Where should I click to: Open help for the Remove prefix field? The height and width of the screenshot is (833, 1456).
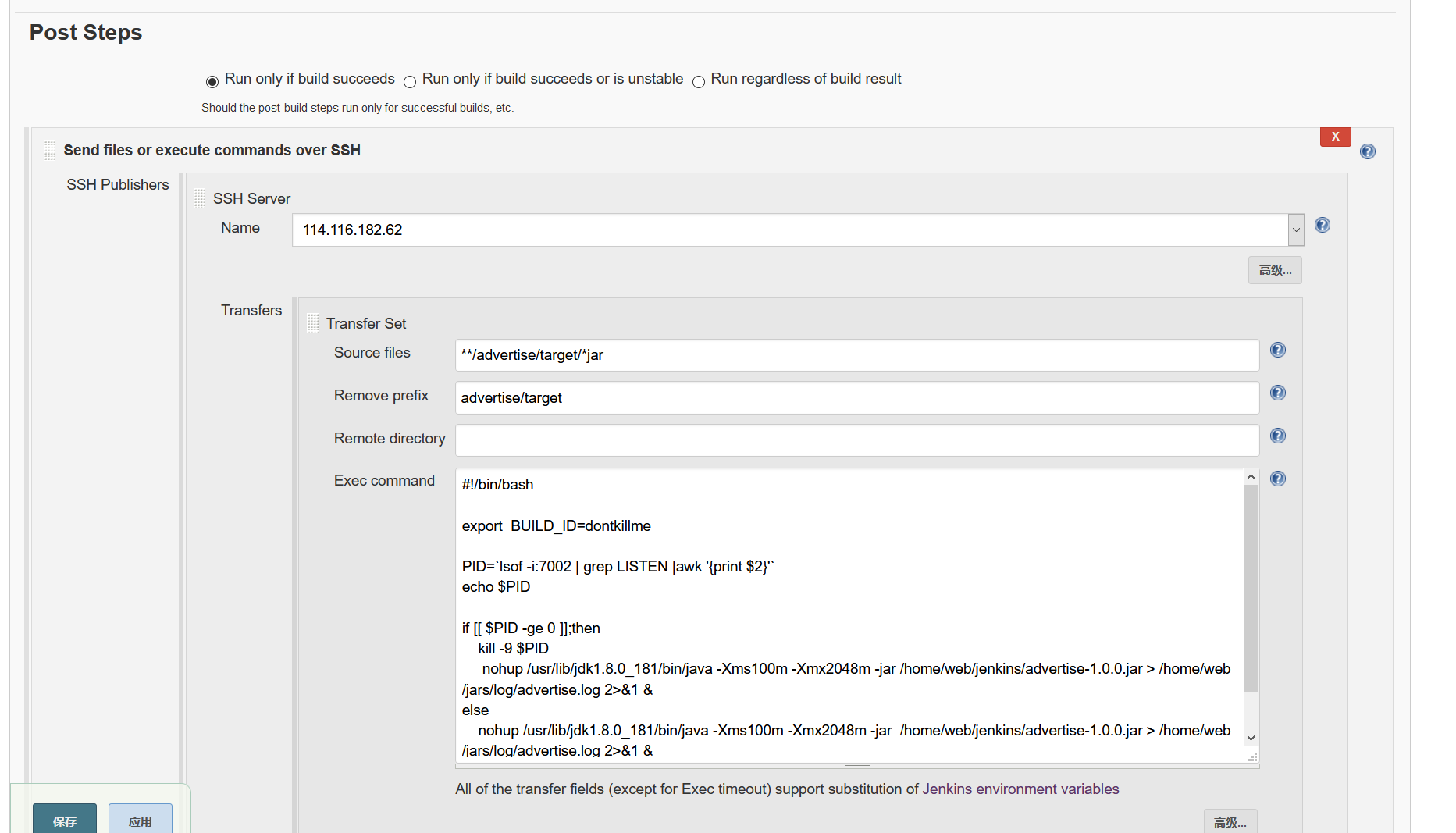tap(1277, 393)
